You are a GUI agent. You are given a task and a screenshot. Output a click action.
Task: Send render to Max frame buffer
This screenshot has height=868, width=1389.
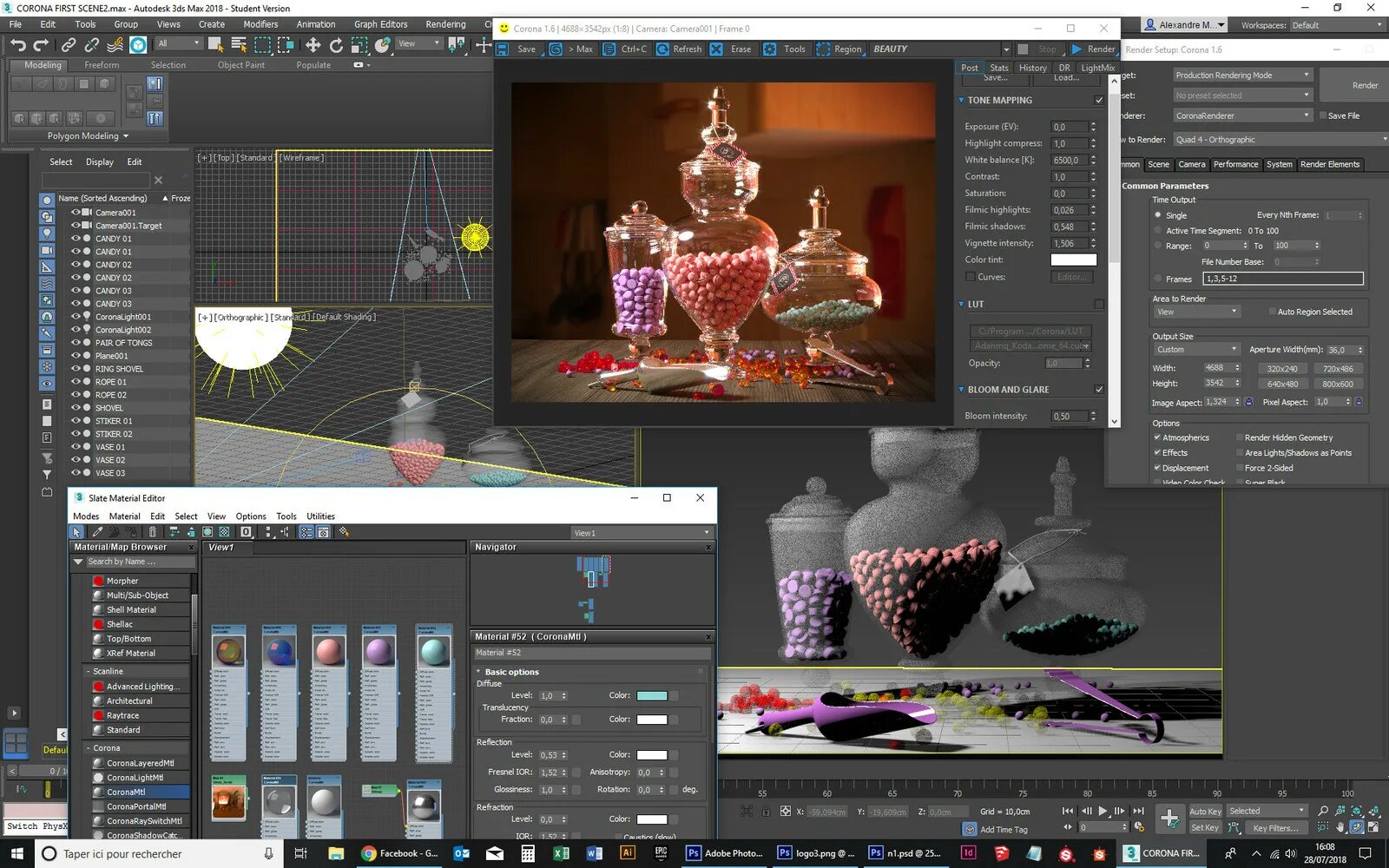click(572, 49)
